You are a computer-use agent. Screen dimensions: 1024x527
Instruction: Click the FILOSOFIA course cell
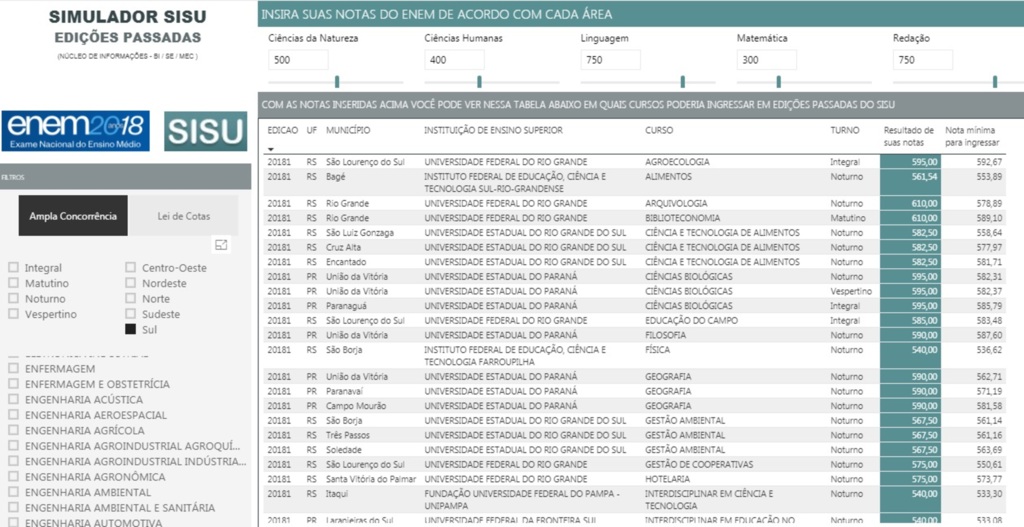click(x=665, y=335)
